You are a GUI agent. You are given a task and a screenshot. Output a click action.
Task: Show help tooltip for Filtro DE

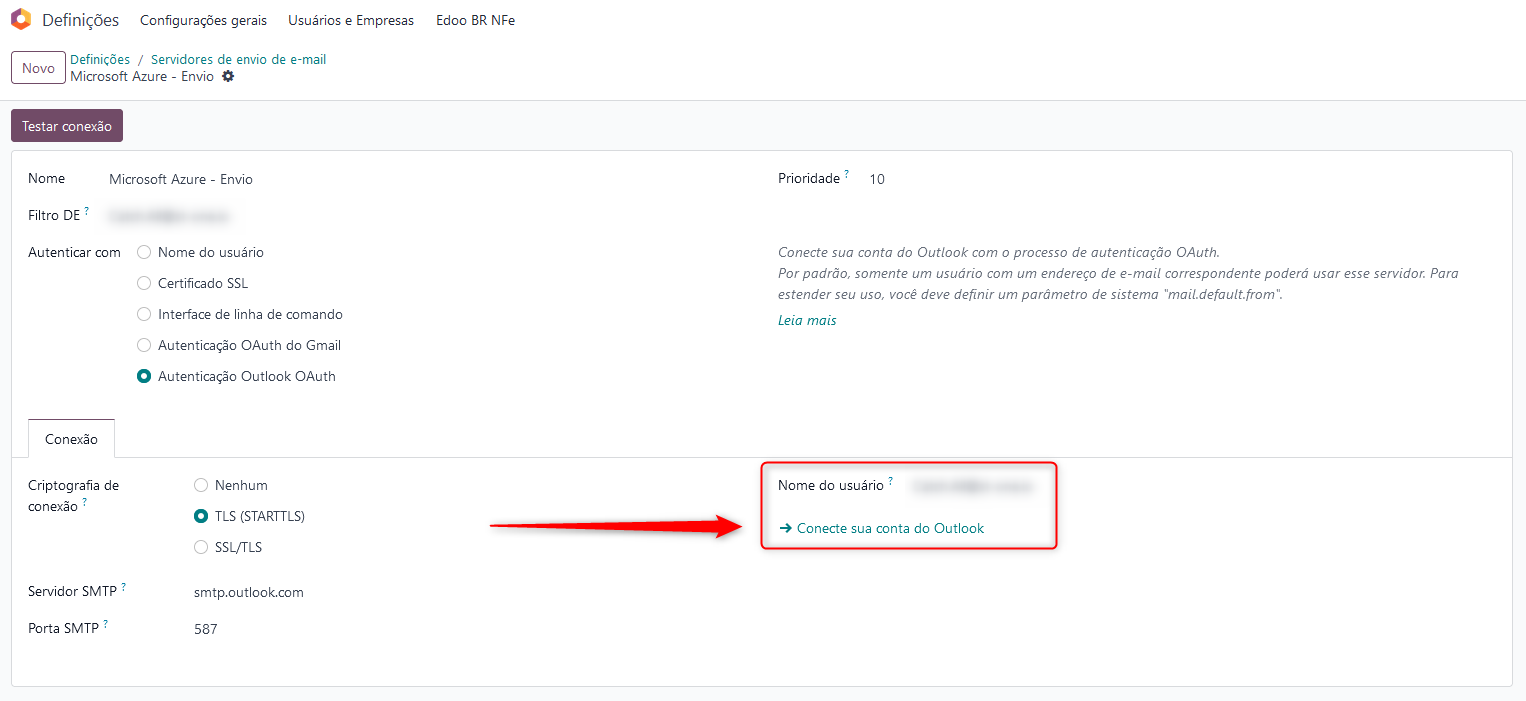click(x=87, y=211)
